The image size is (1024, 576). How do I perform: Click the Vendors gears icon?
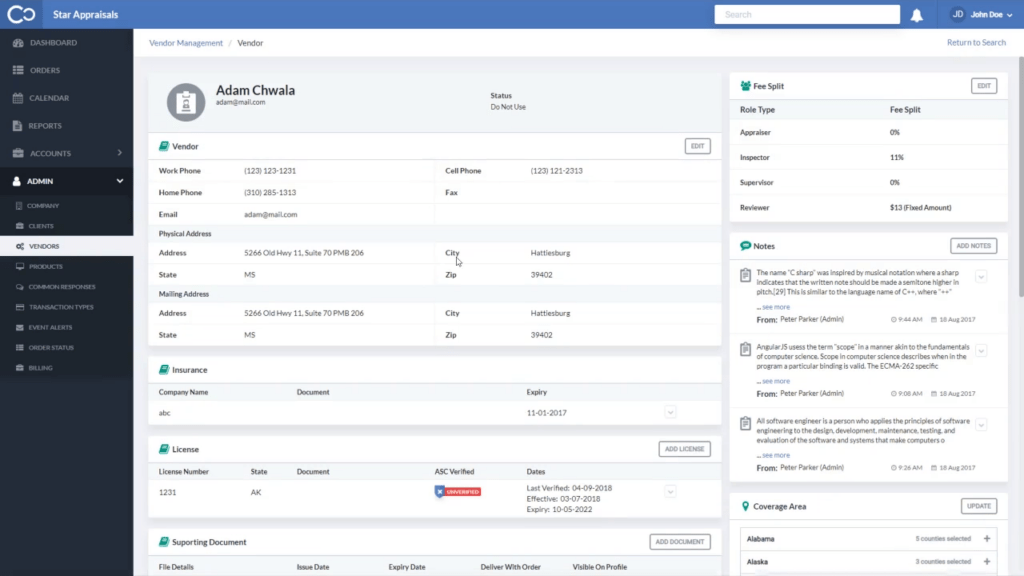tap(20, 246)
